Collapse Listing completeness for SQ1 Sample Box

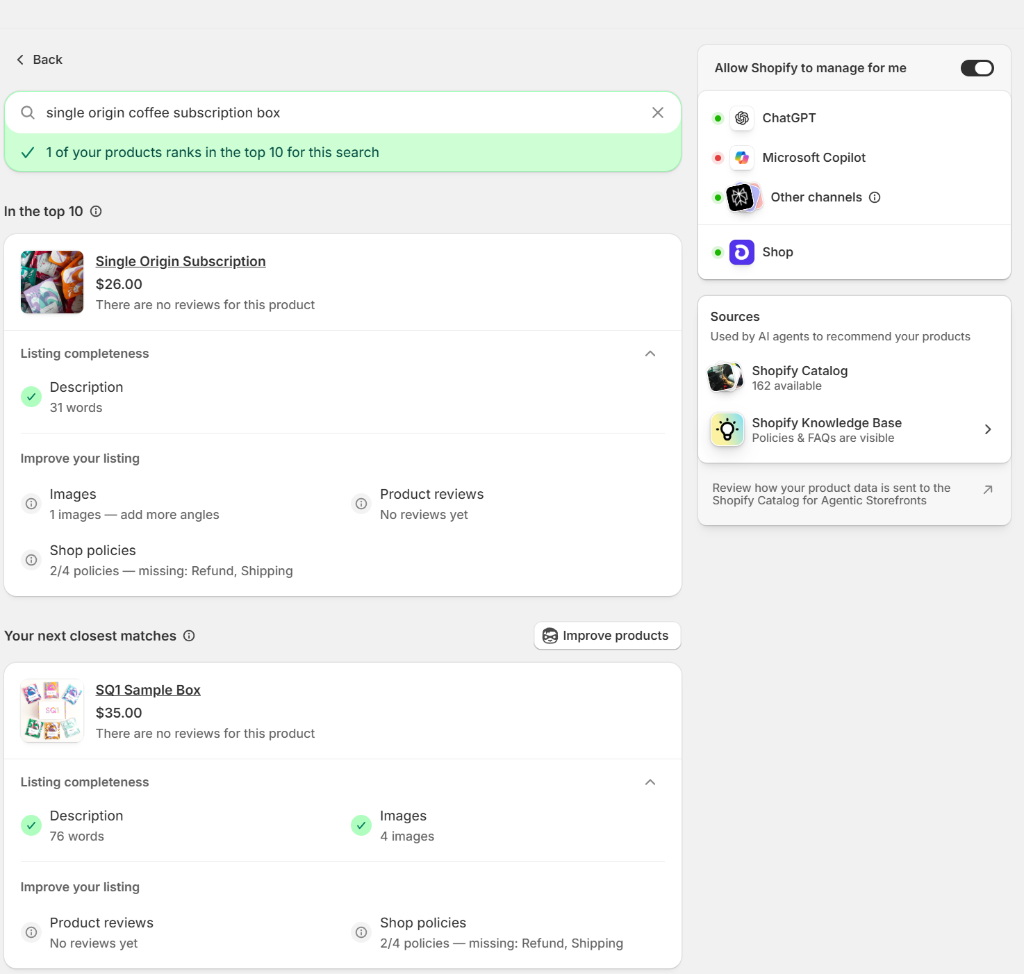(x=650, y=782)
